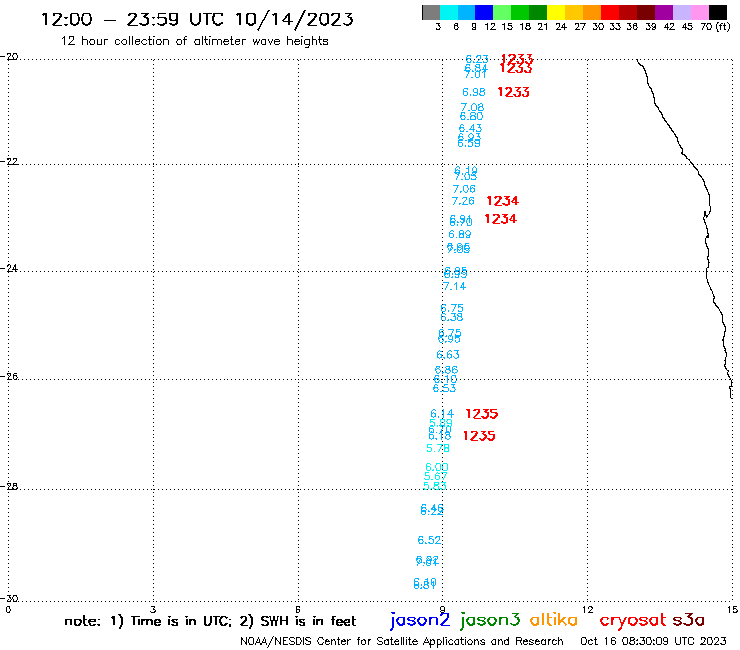Click the cyan 5.67 wave height value
The width and height of the screenshot is (740, 650).
pyautogui.click(x=436, y=476)
